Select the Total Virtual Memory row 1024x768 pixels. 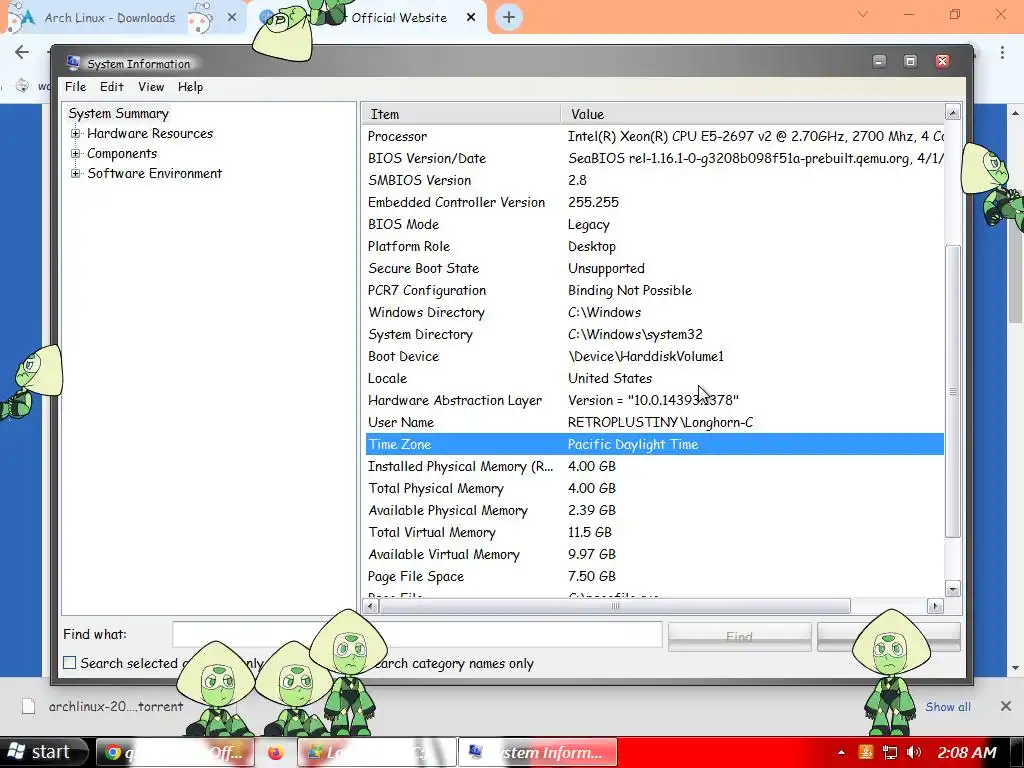[x=653, y=533]
